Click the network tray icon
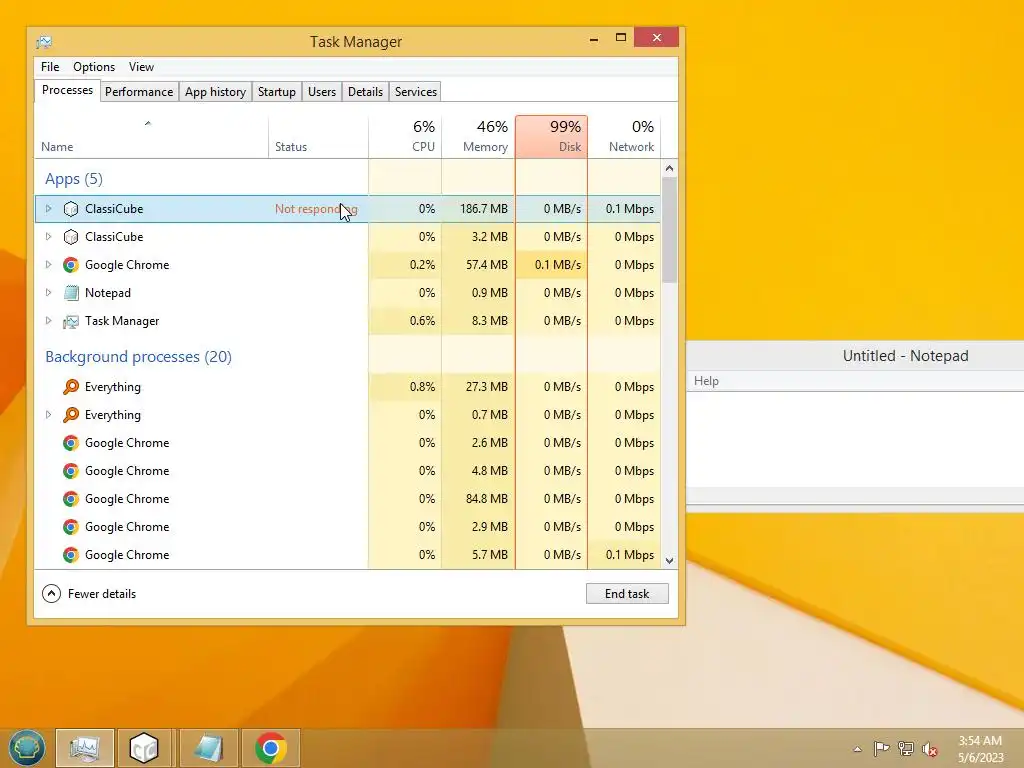The width and height of the screenshot is (1024, 768). pyautogui.click(x=906, y=748)
